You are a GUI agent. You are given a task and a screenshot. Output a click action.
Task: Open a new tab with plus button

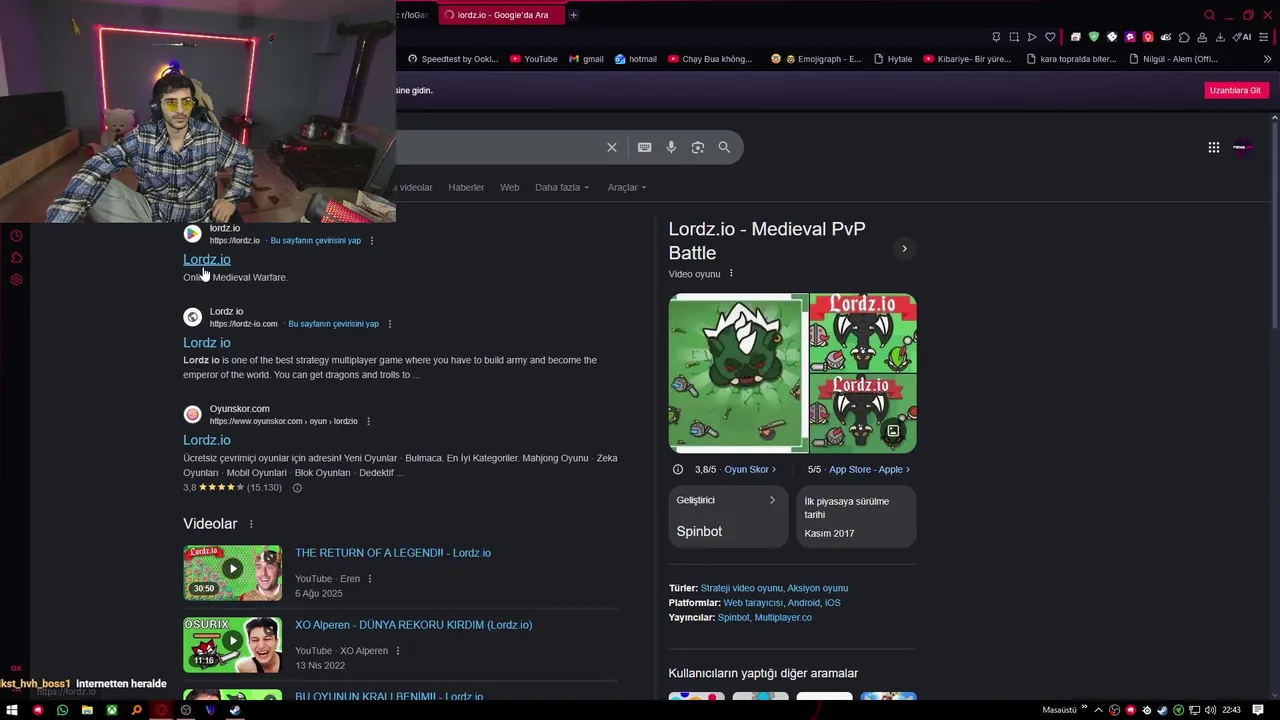(574, 15)
